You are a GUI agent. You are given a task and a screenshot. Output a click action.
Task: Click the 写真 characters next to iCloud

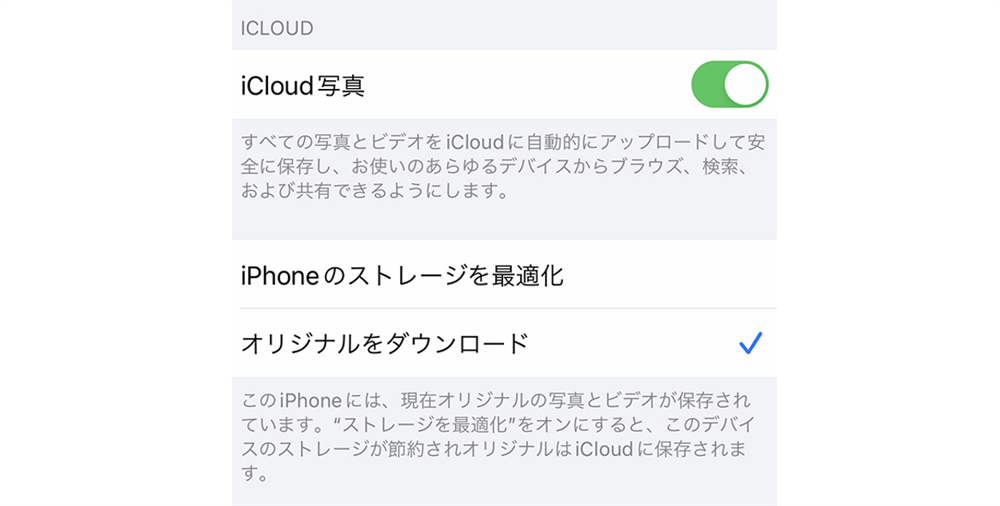[x=340, y=86]
